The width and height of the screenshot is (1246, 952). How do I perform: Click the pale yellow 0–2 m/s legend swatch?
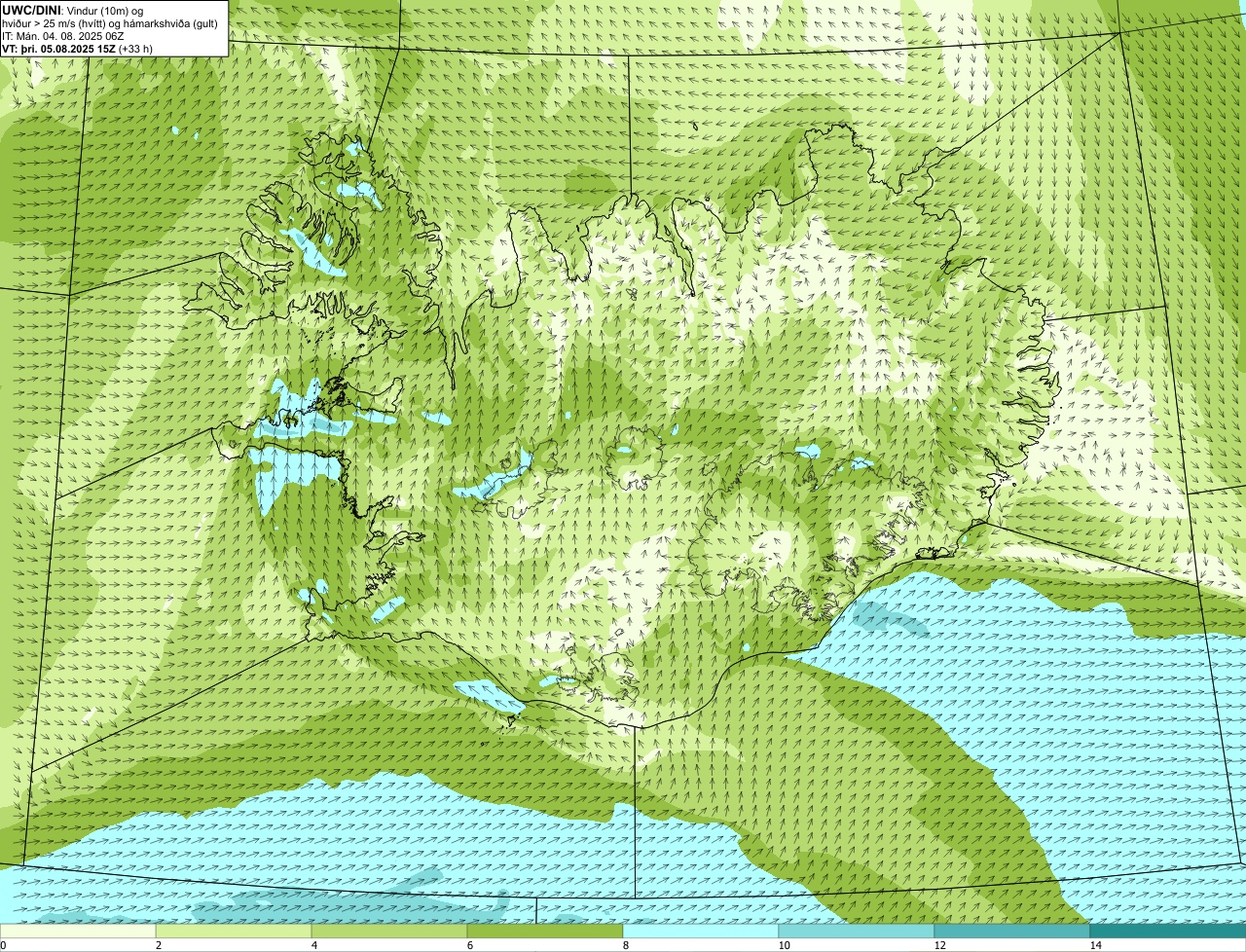[x=78, y=931]
